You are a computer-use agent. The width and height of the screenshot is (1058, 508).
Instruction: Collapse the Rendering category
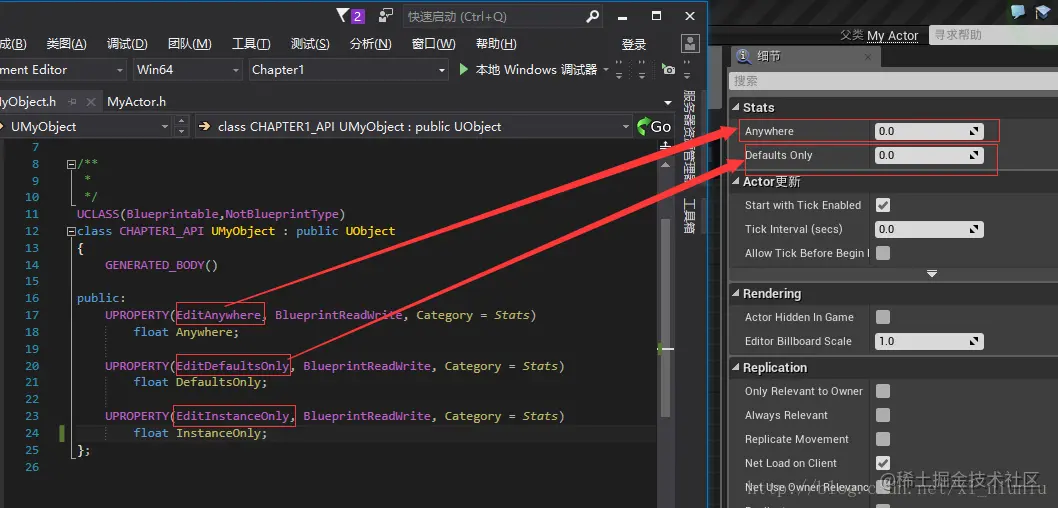[735, 293]
